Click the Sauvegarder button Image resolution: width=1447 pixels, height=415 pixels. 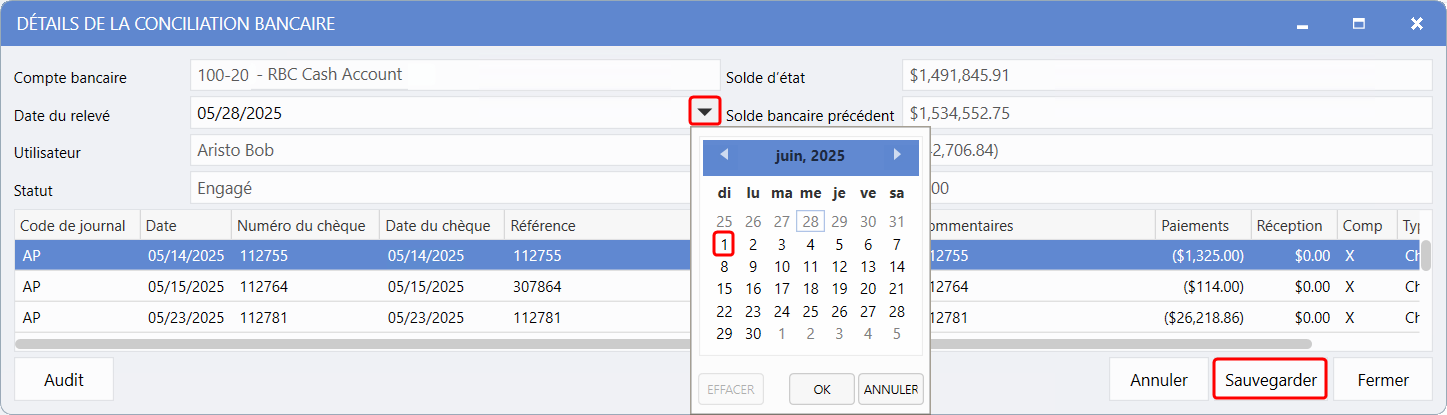point(1270,380)
